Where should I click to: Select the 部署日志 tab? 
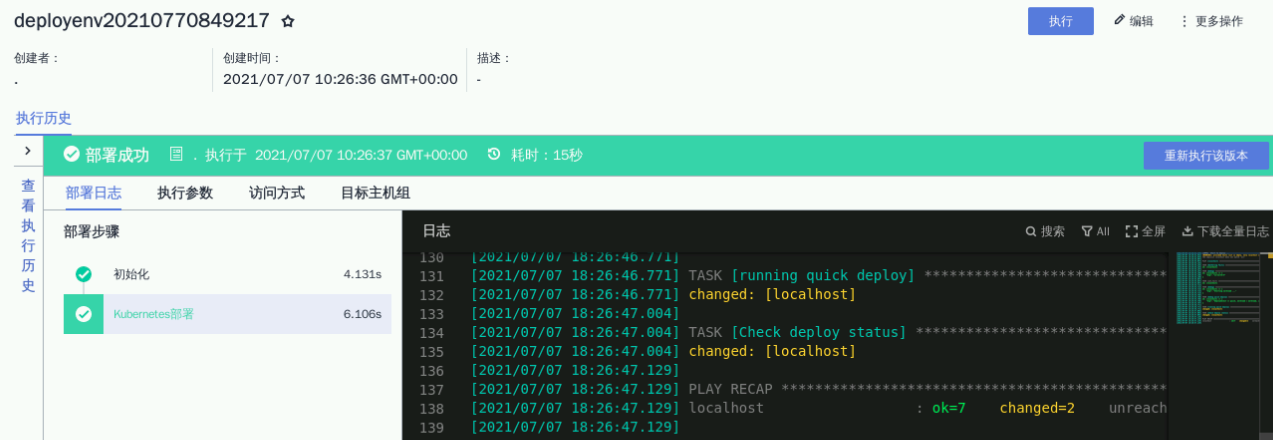pyautogui.click(x=93, y=193)
